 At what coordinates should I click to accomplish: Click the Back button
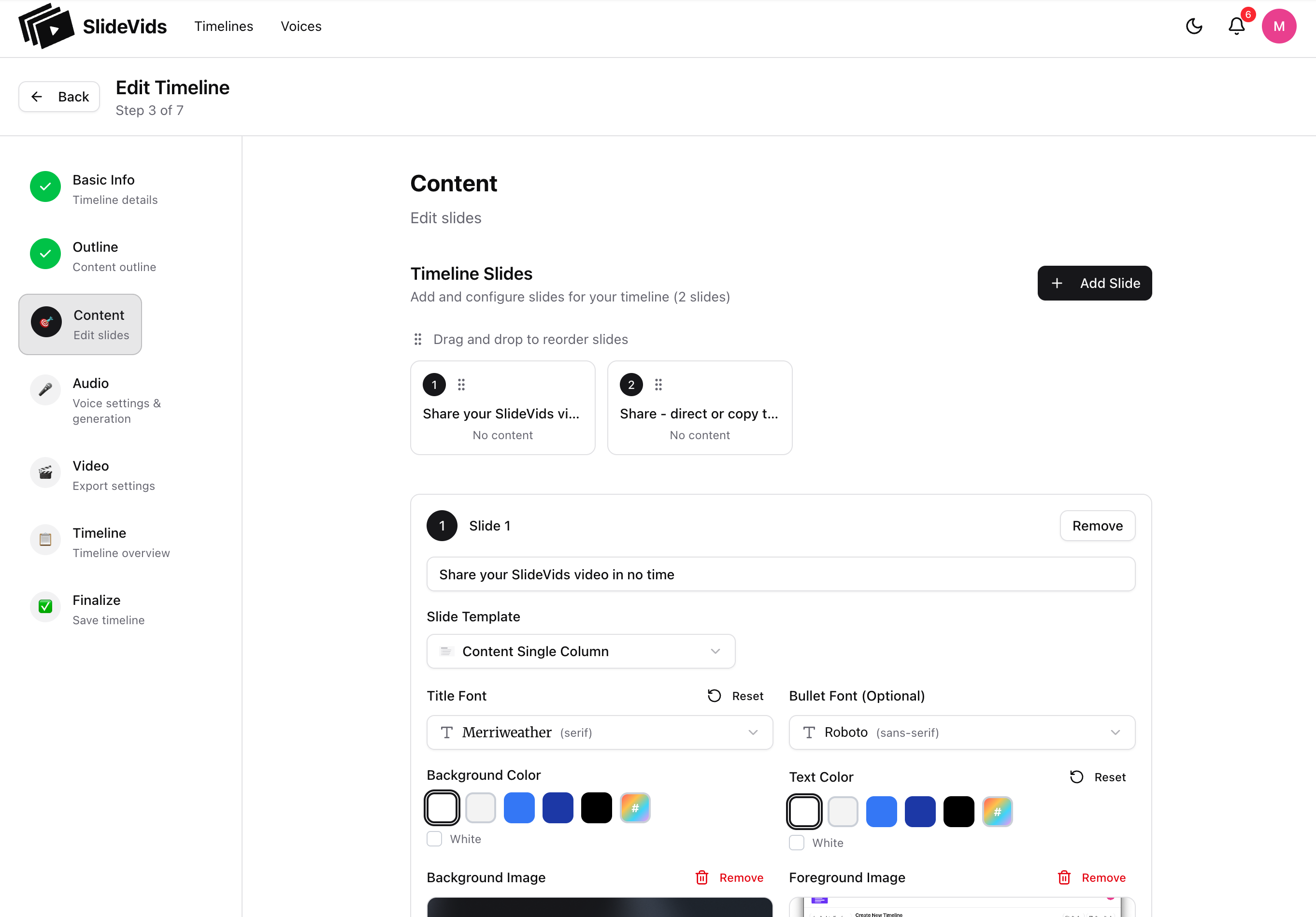pos(59,97)
